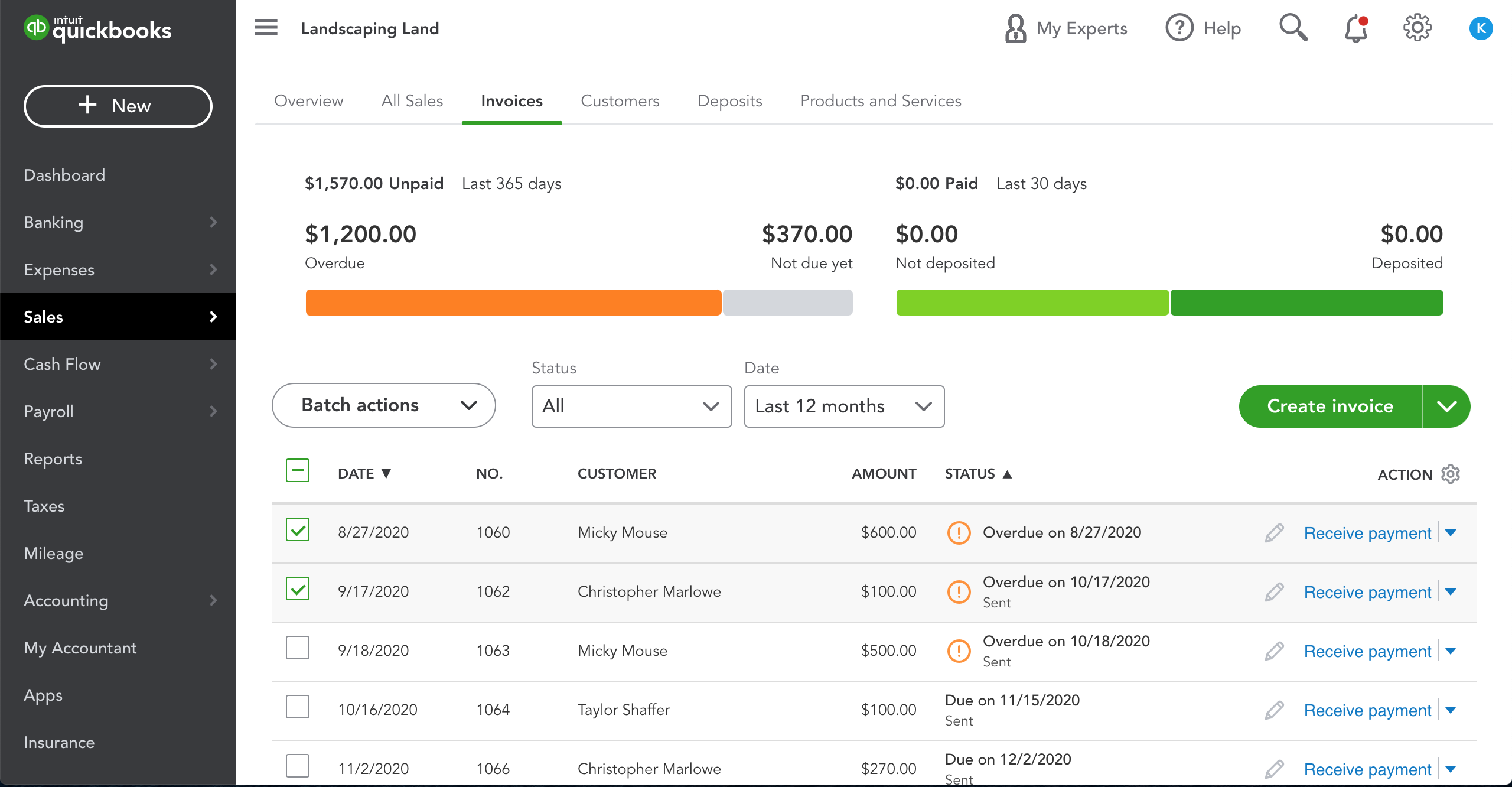The image size is (1512, 787).
Task: Open Reports in the sidebar
Action: tap(53, 459)
